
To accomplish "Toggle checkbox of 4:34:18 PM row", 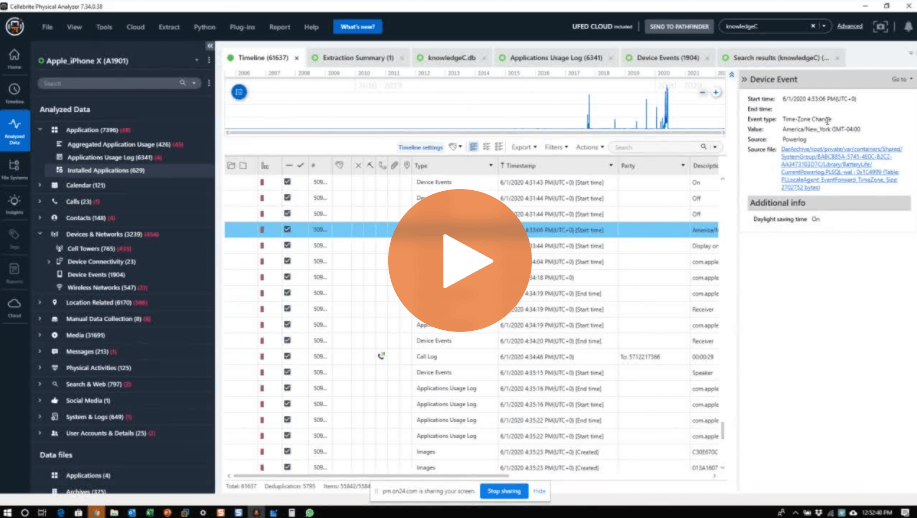I will pyautogui.click(x=287, y=277).
